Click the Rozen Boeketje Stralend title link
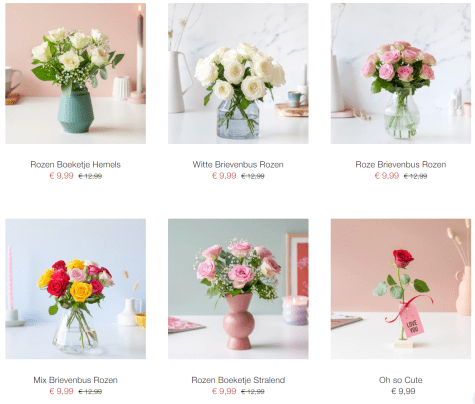475x404 pixels. tap(238, 380)
